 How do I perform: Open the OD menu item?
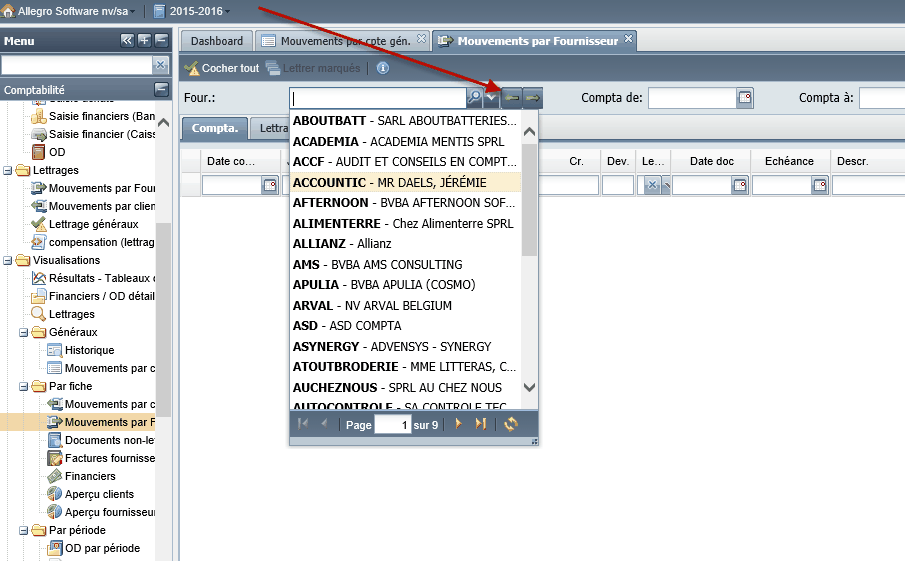pos(48,152)
